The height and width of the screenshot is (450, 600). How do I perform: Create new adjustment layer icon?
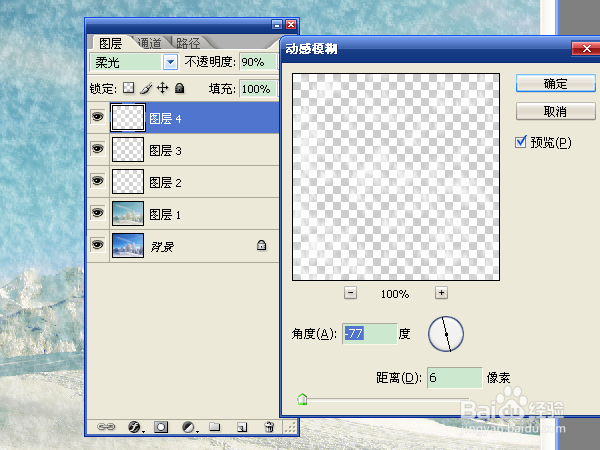coord(189,427)
